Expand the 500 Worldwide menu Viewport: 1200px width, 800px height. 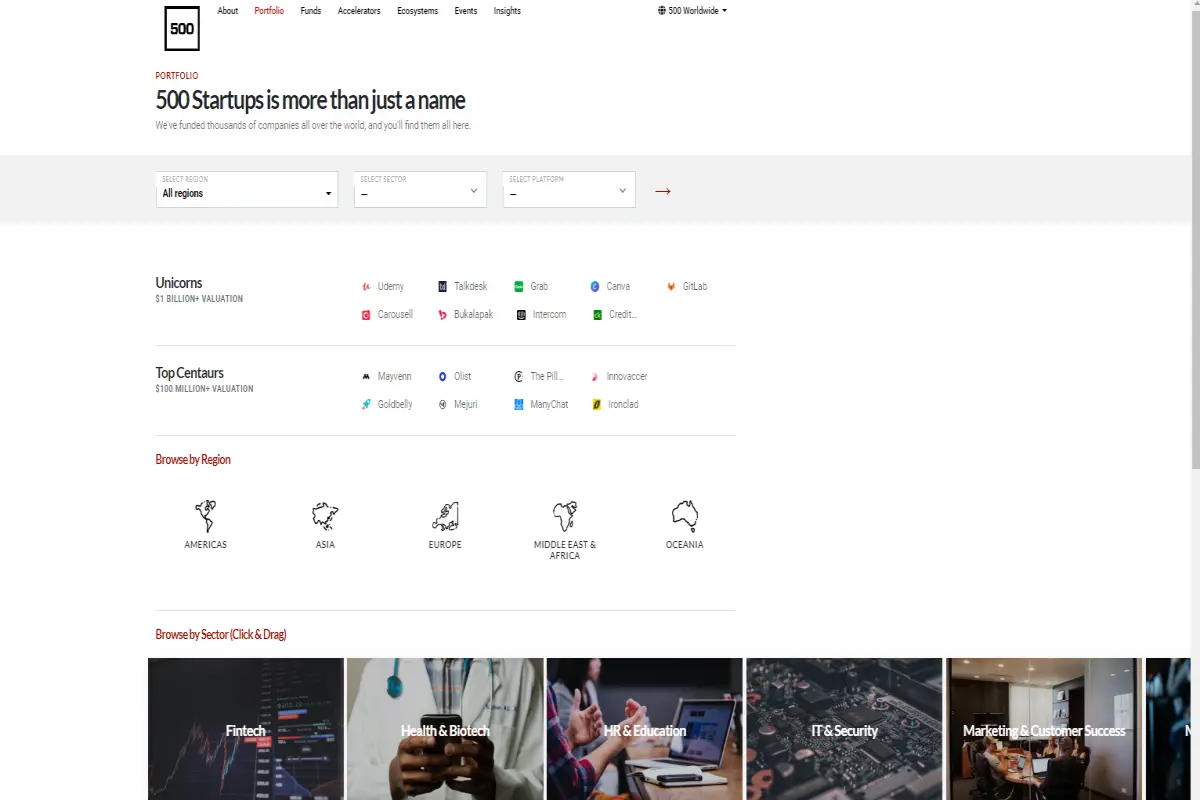pyautogui.click(x=693, y=11)
